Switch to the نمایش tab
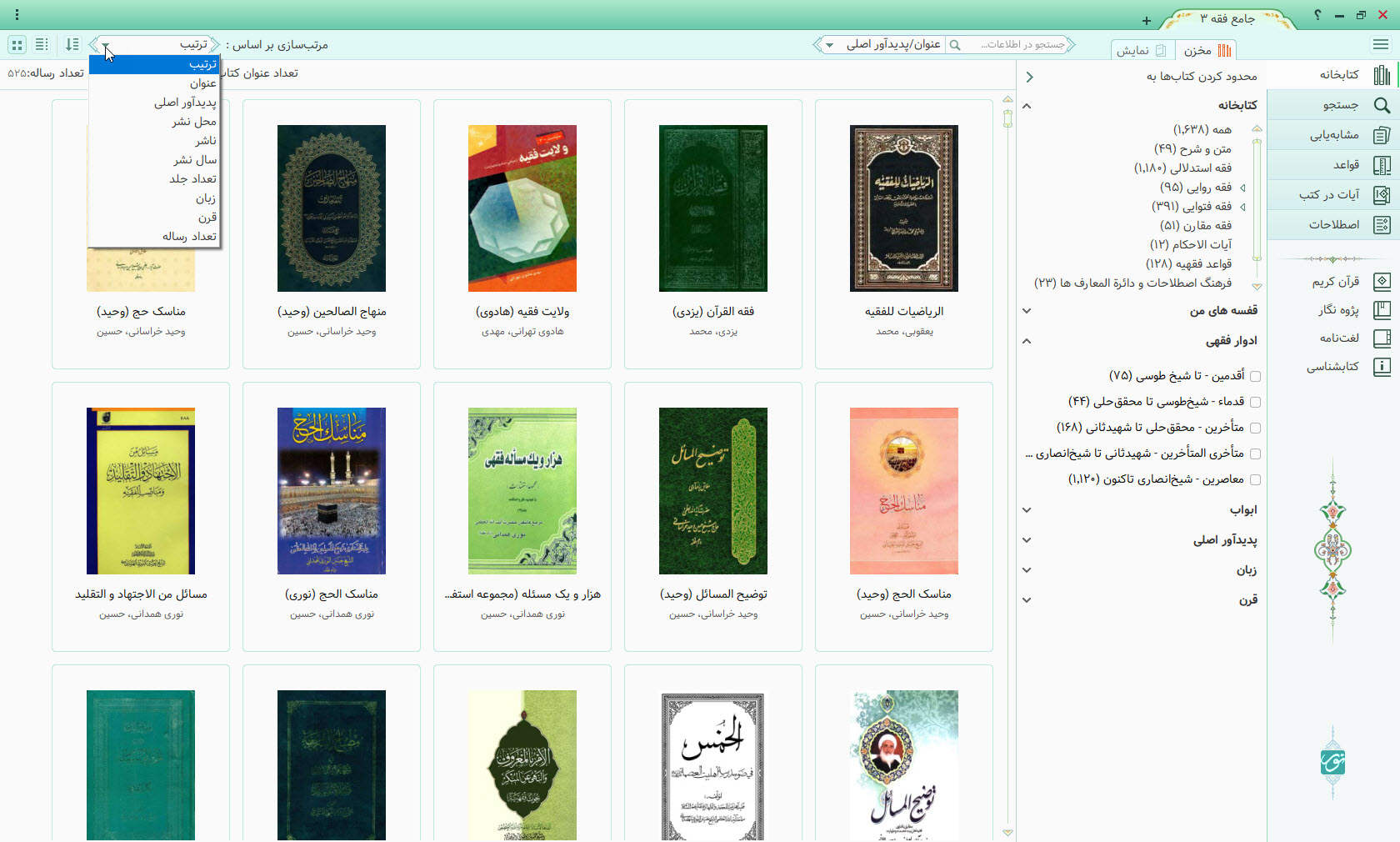1400x842 pixels. (1142, 50)
